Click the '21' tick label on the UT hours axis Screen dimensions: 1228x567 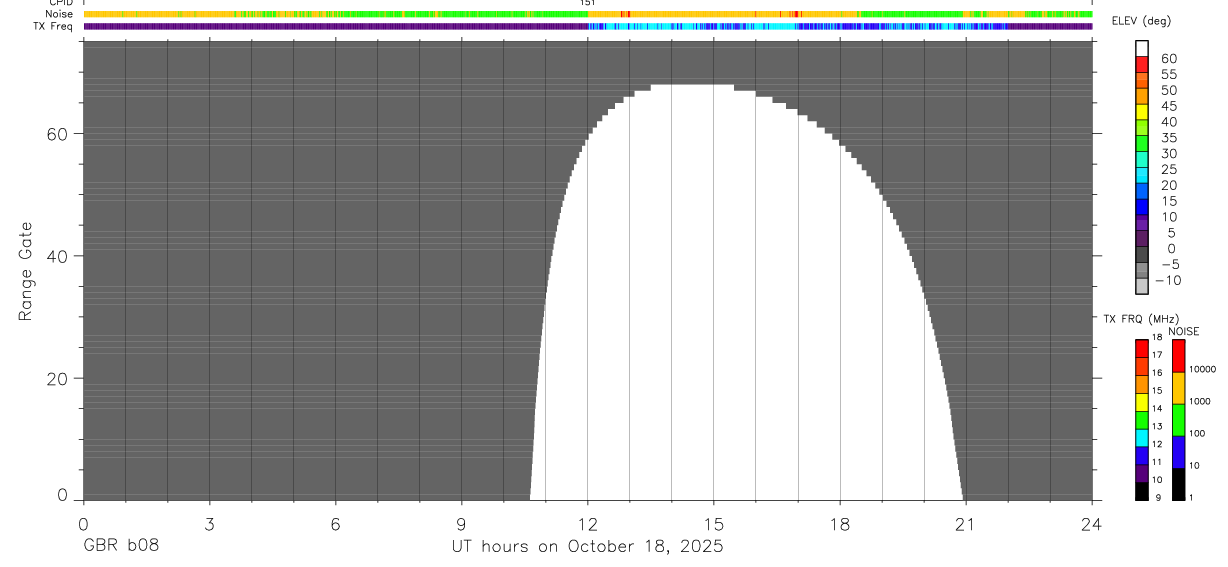966,523
